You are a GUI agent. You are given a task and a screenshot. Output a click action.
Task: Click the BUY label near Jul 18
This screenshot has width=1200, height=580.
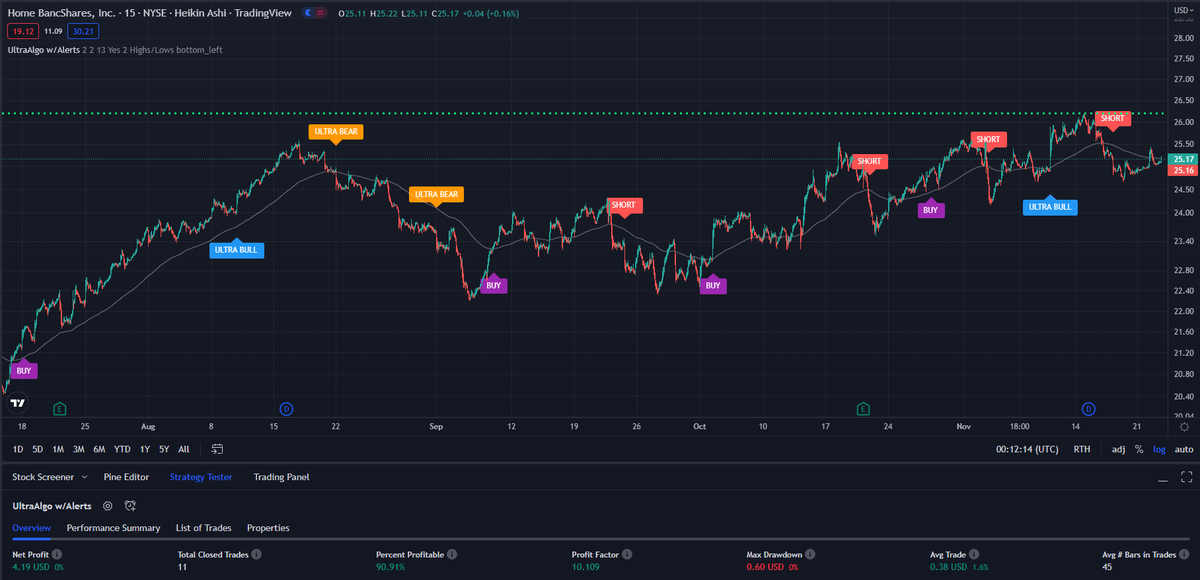(x=25, y=370)
